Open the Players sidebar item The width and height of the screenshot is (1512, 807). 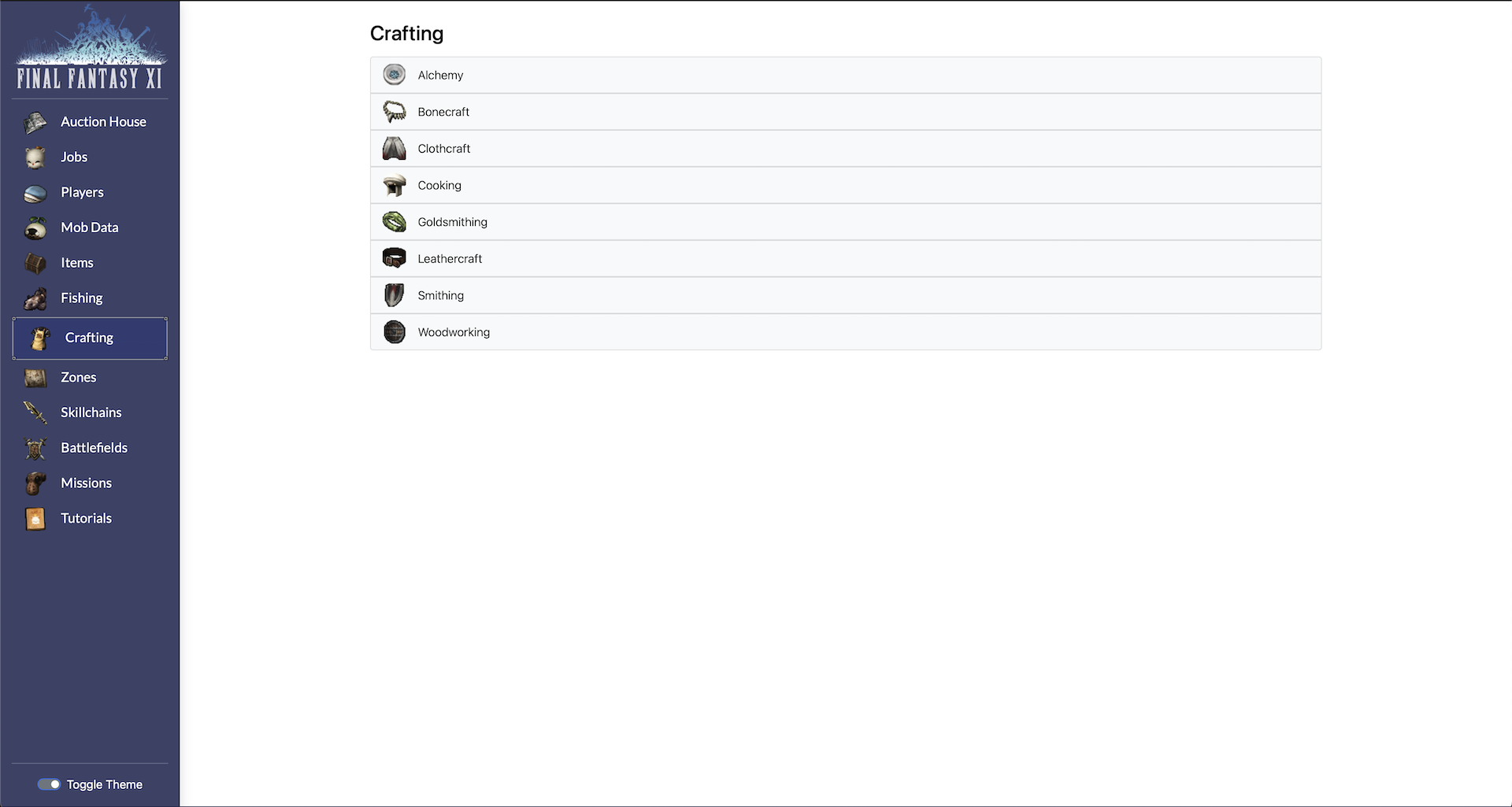click(x=82, y=192)
